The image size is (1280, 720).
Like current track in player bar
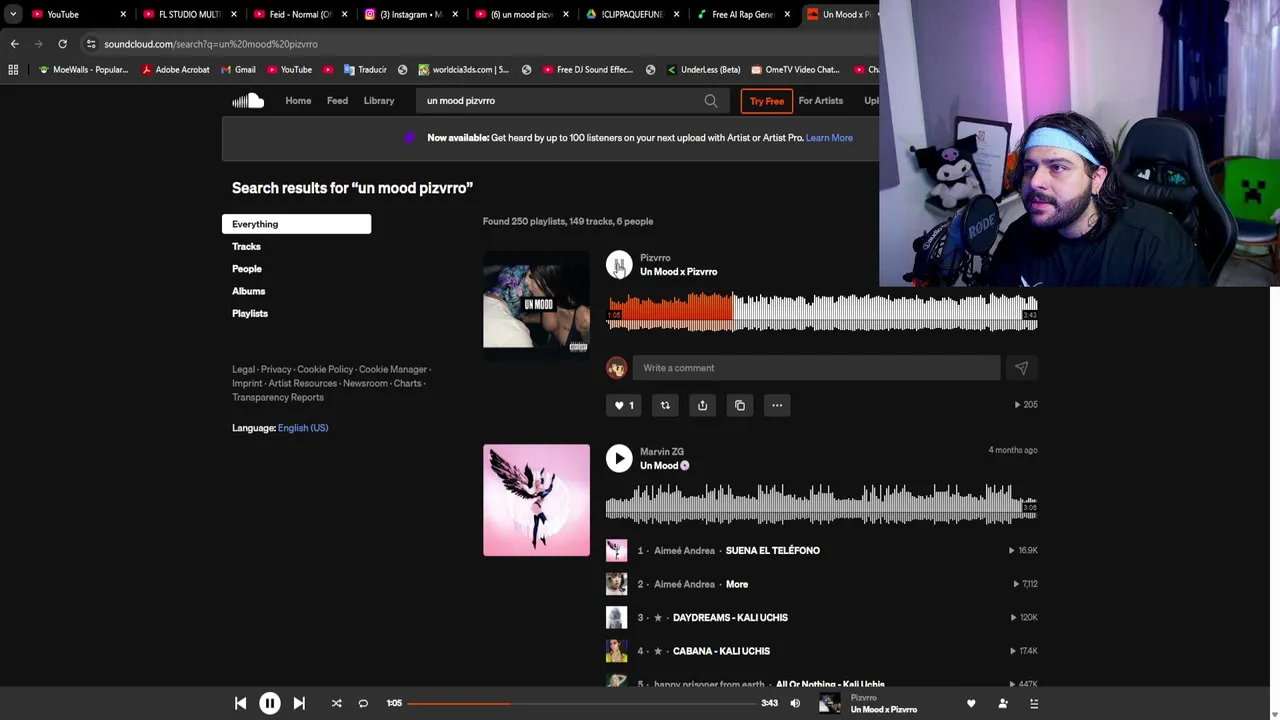[971, 703]
